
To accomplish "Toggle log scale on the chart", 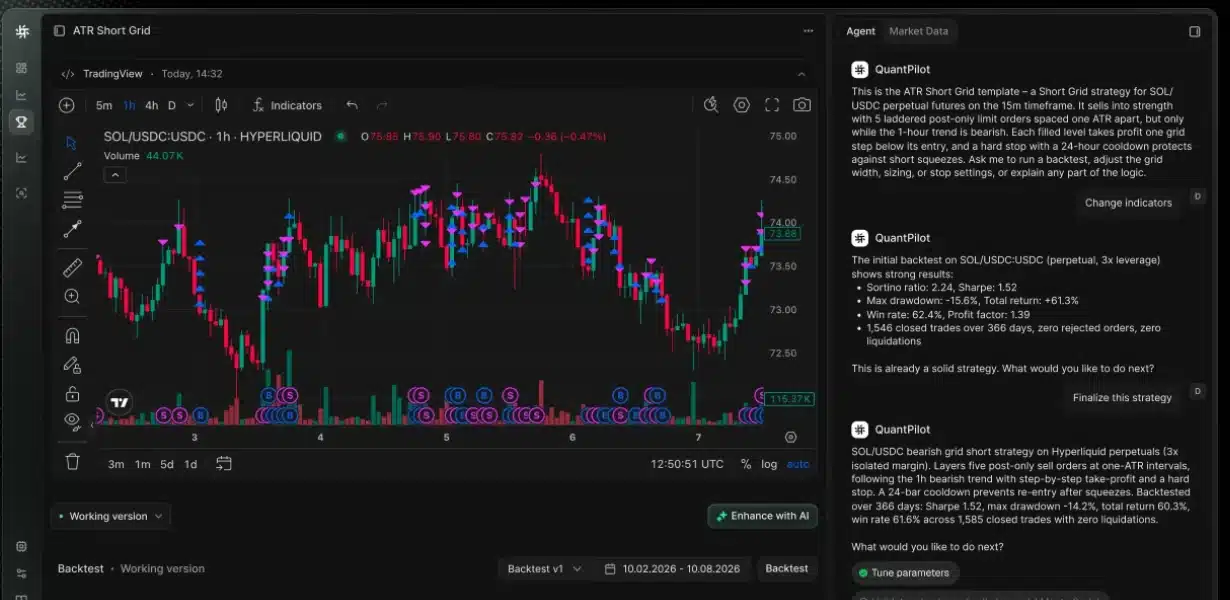I will (769, 464).
